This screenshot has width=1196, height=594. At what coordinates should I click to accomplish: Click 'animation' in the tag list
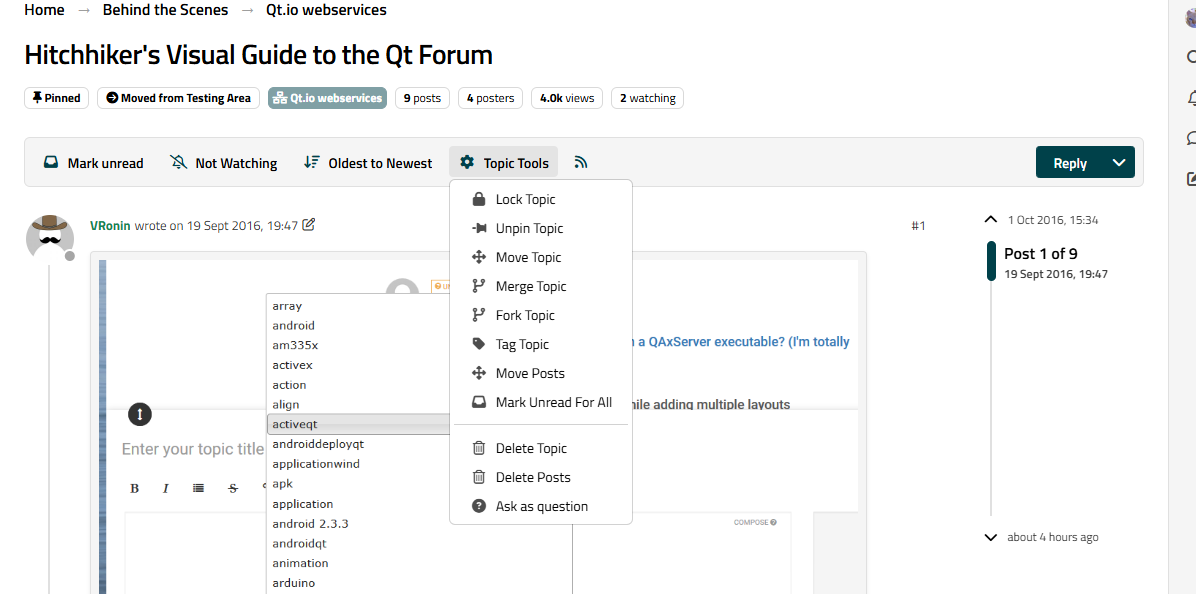point(301,563)
